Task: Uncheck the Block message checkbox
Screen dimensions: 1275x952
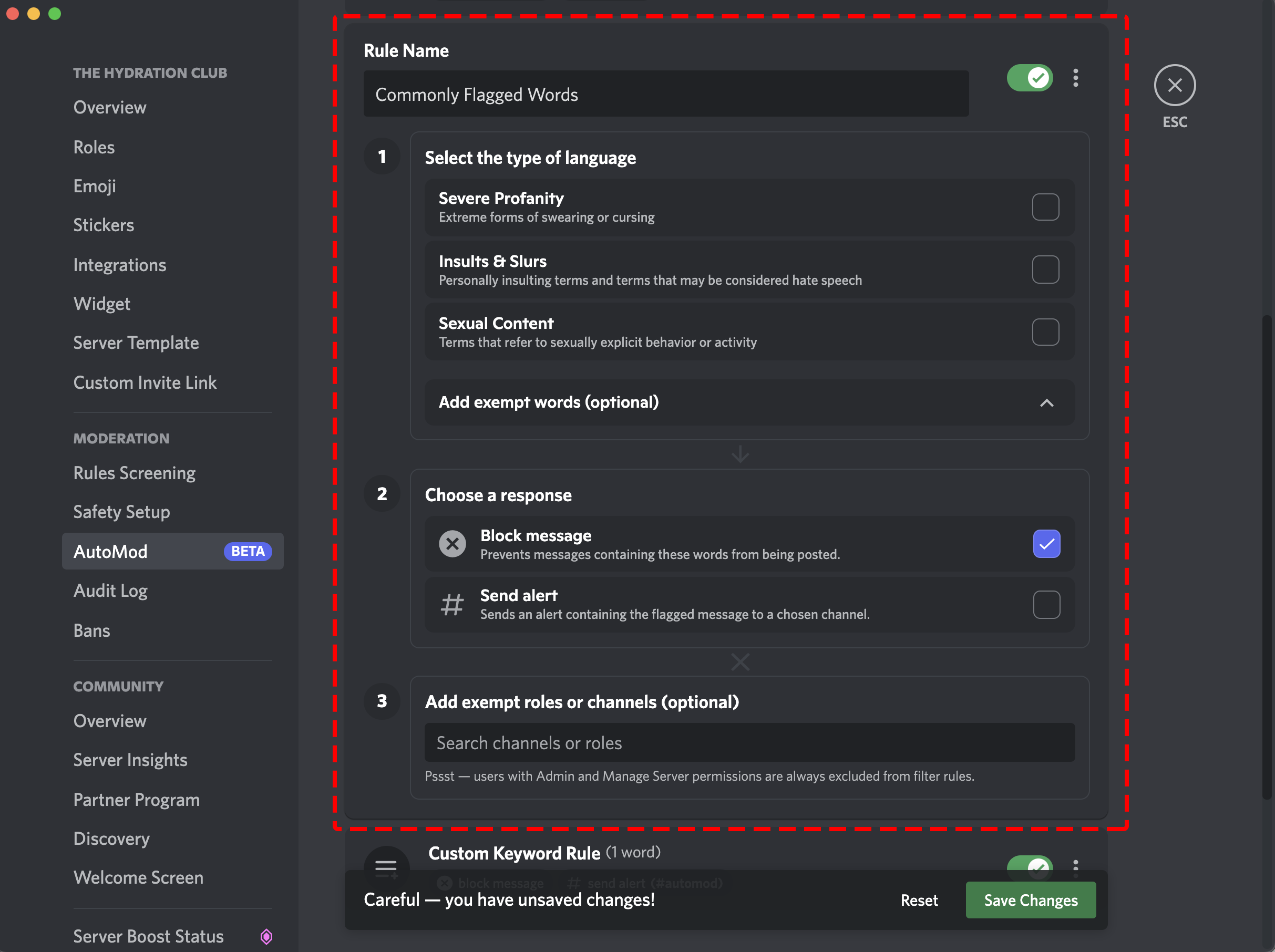Action: [1046, 544]
